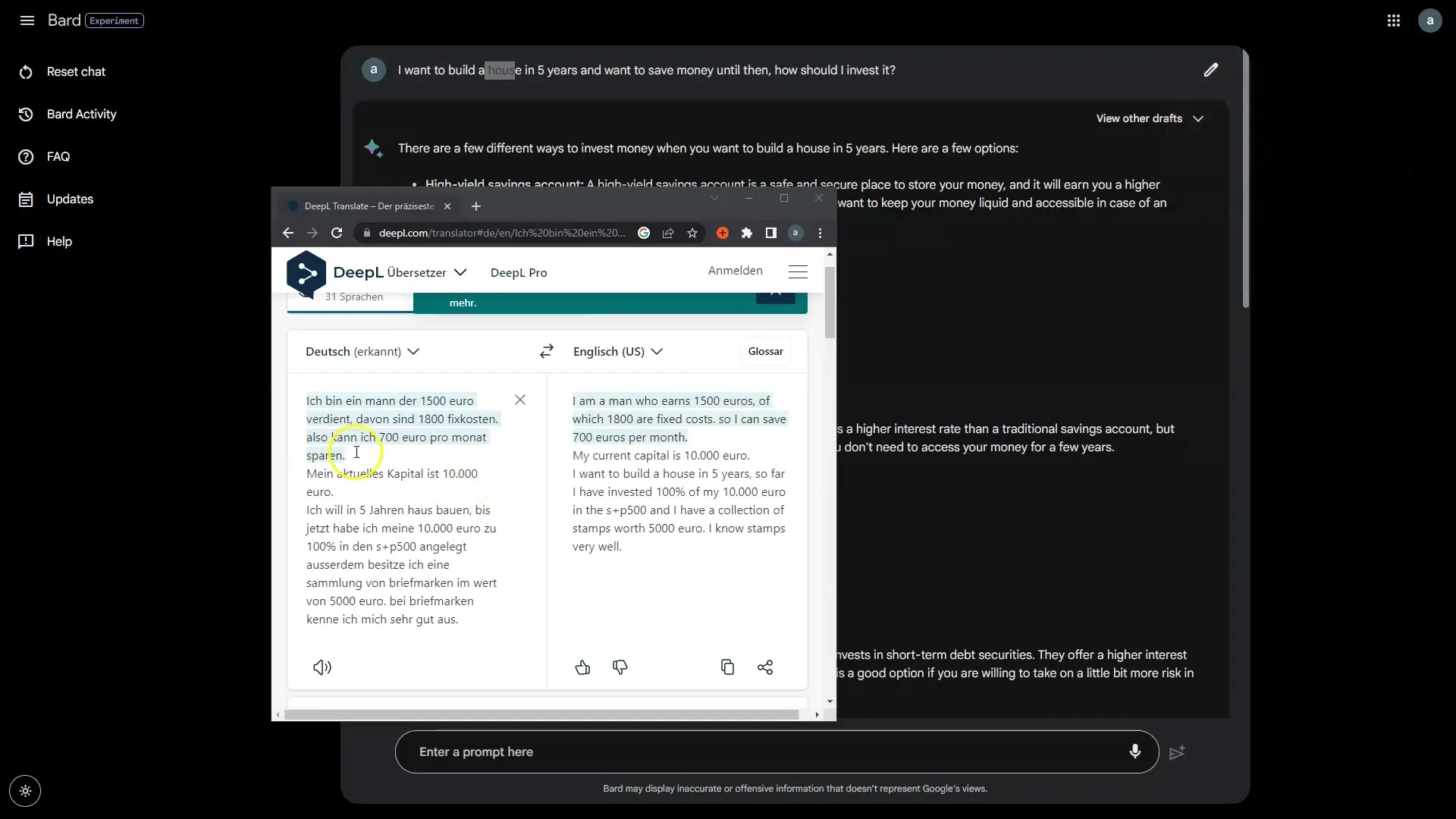Open the browser extensions puzzle icon
The image size is (1456, 819).
coord(747,233)
